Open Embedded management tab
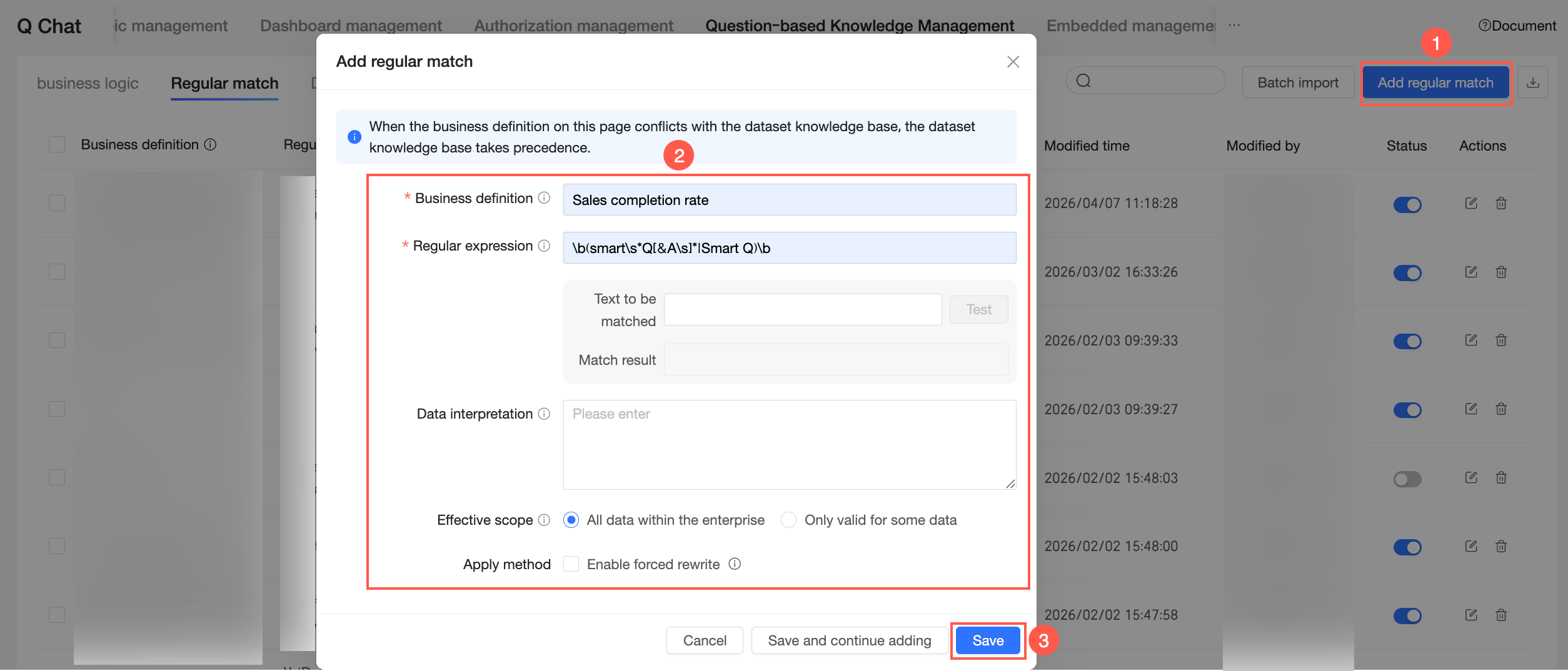The height and width of the screenshot is (671, 1568). pyautogui.click(x=1130, y=26)
